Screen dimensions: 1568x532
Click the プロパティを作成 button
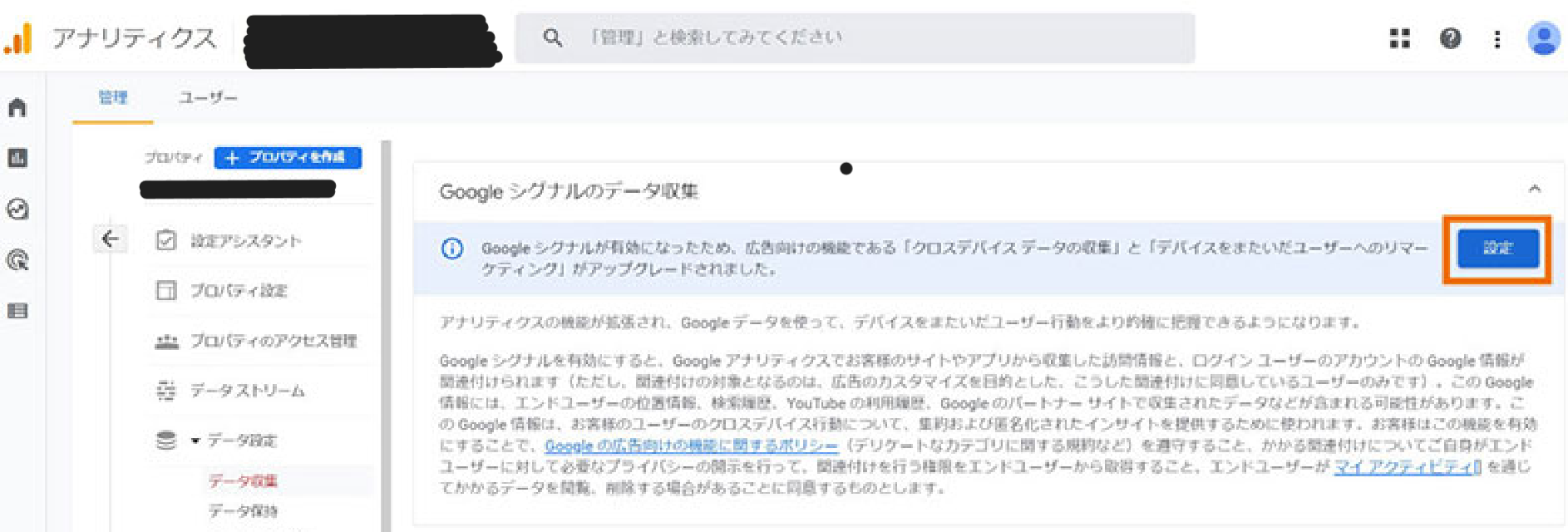288,157
